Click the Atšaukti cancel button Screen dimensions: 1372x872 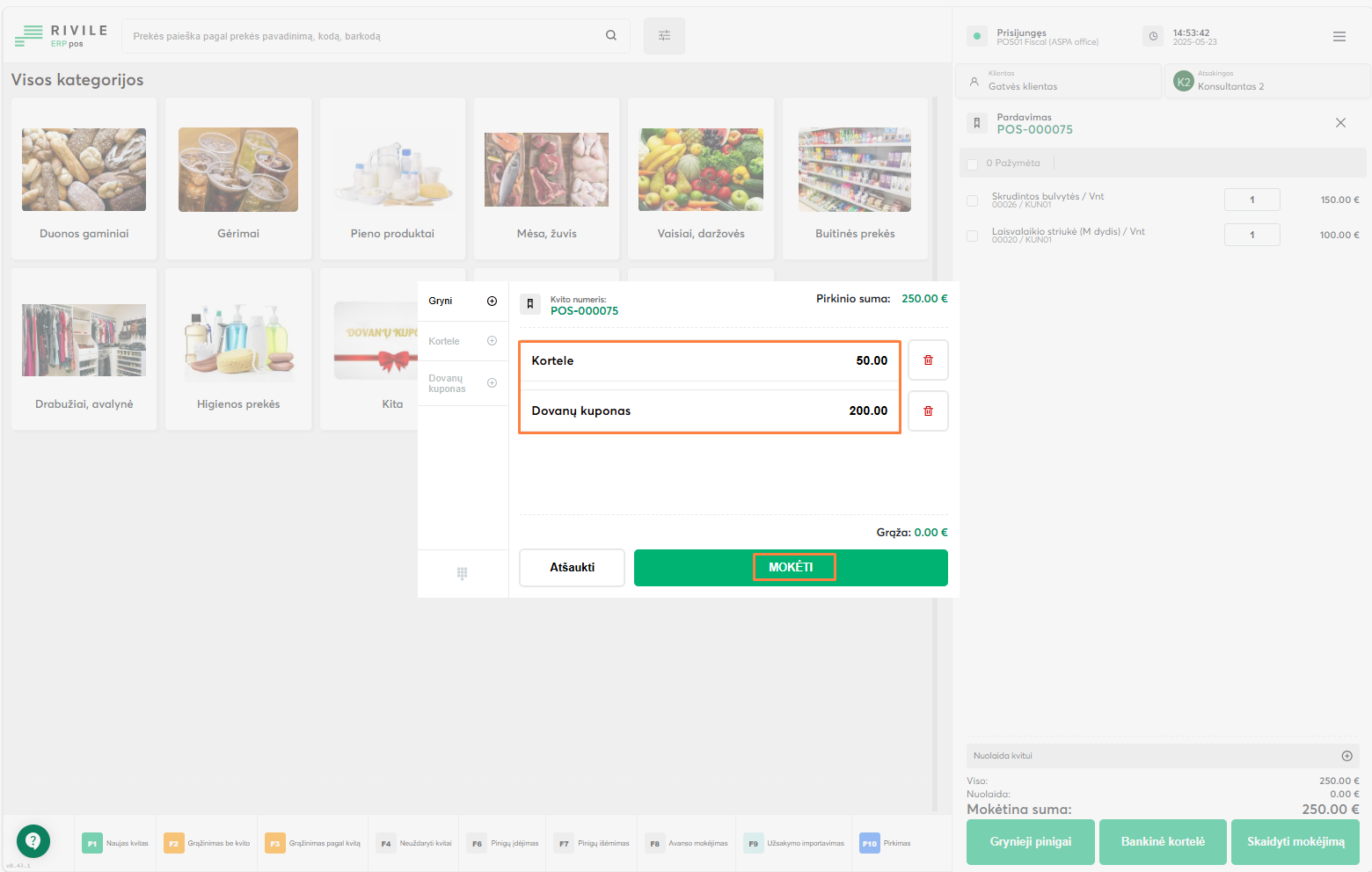click(572, 568)
